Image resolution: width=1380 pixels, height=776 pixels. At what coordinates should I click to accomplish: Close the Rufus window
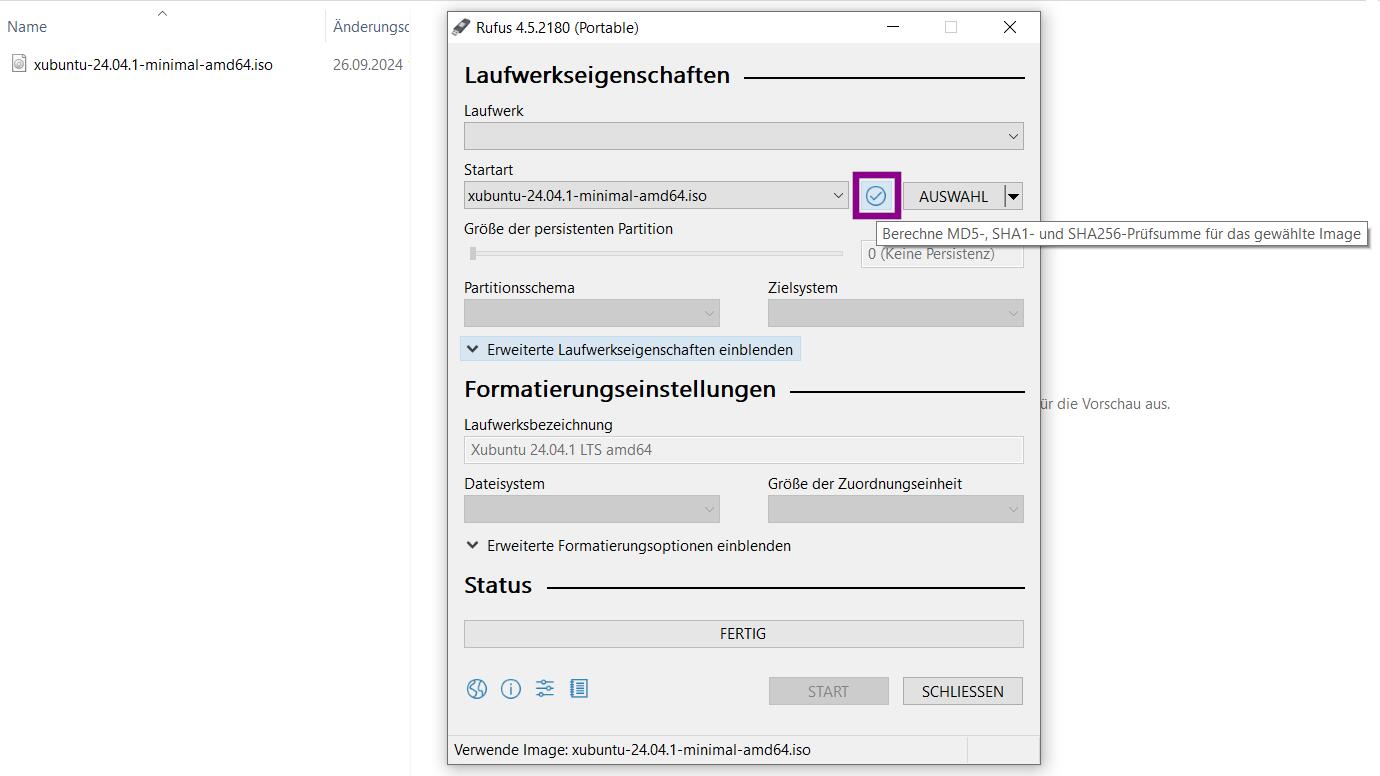(1010, 27)
